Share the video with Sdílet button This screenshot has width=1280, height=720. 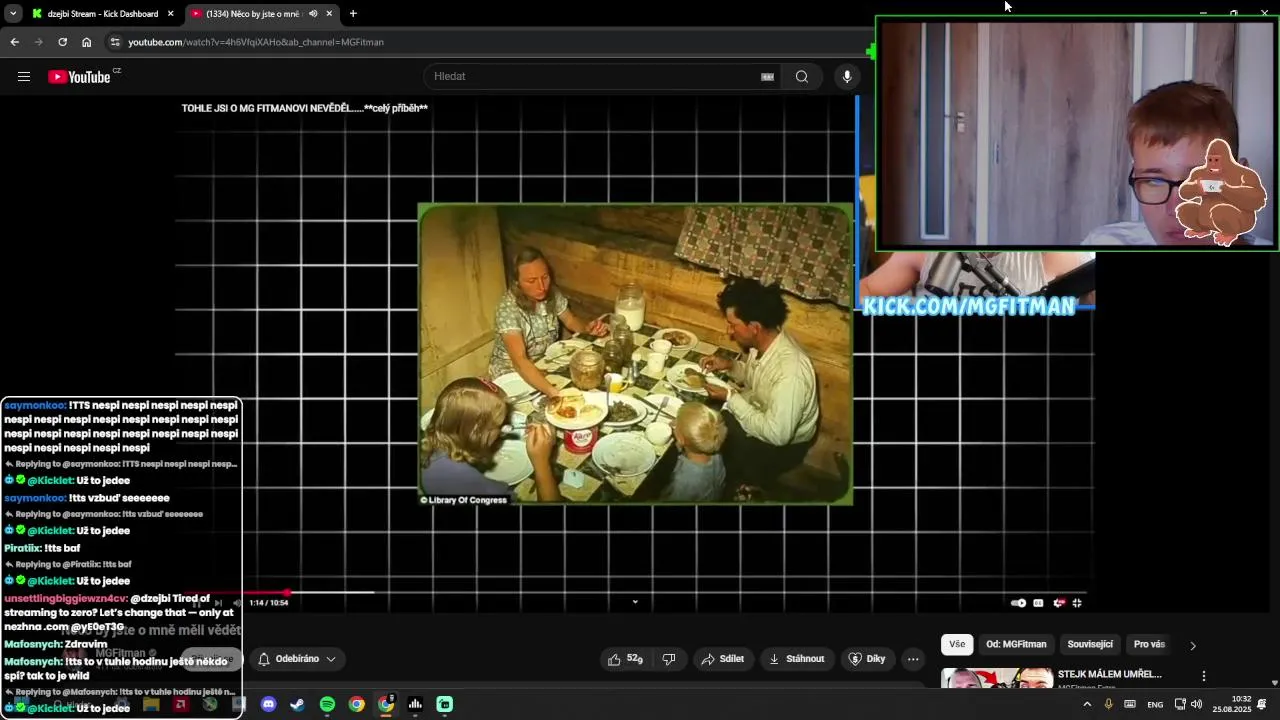723,659
